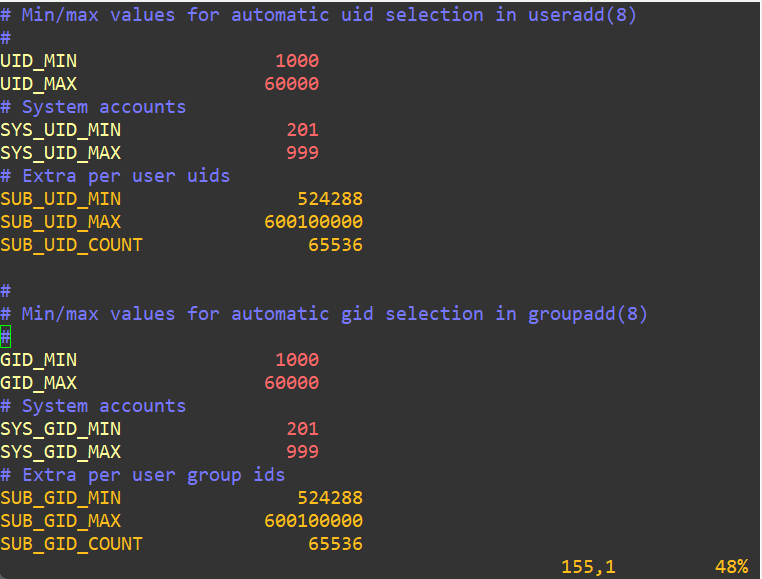
Task: Click the SYS_GID_MIN value 201
Action: tap(302, 429)
